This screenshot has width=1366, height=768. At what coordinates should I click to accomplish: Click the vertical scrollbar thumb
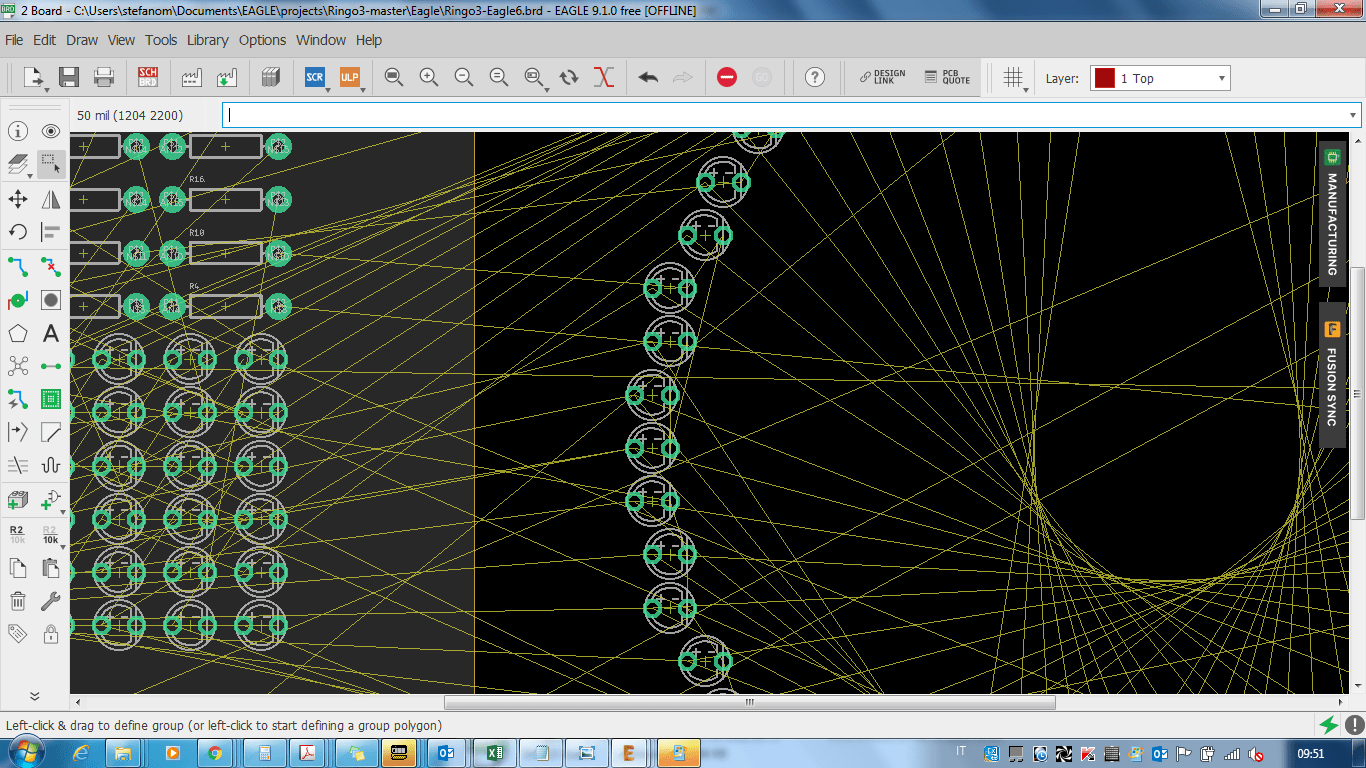point(1357,393)
